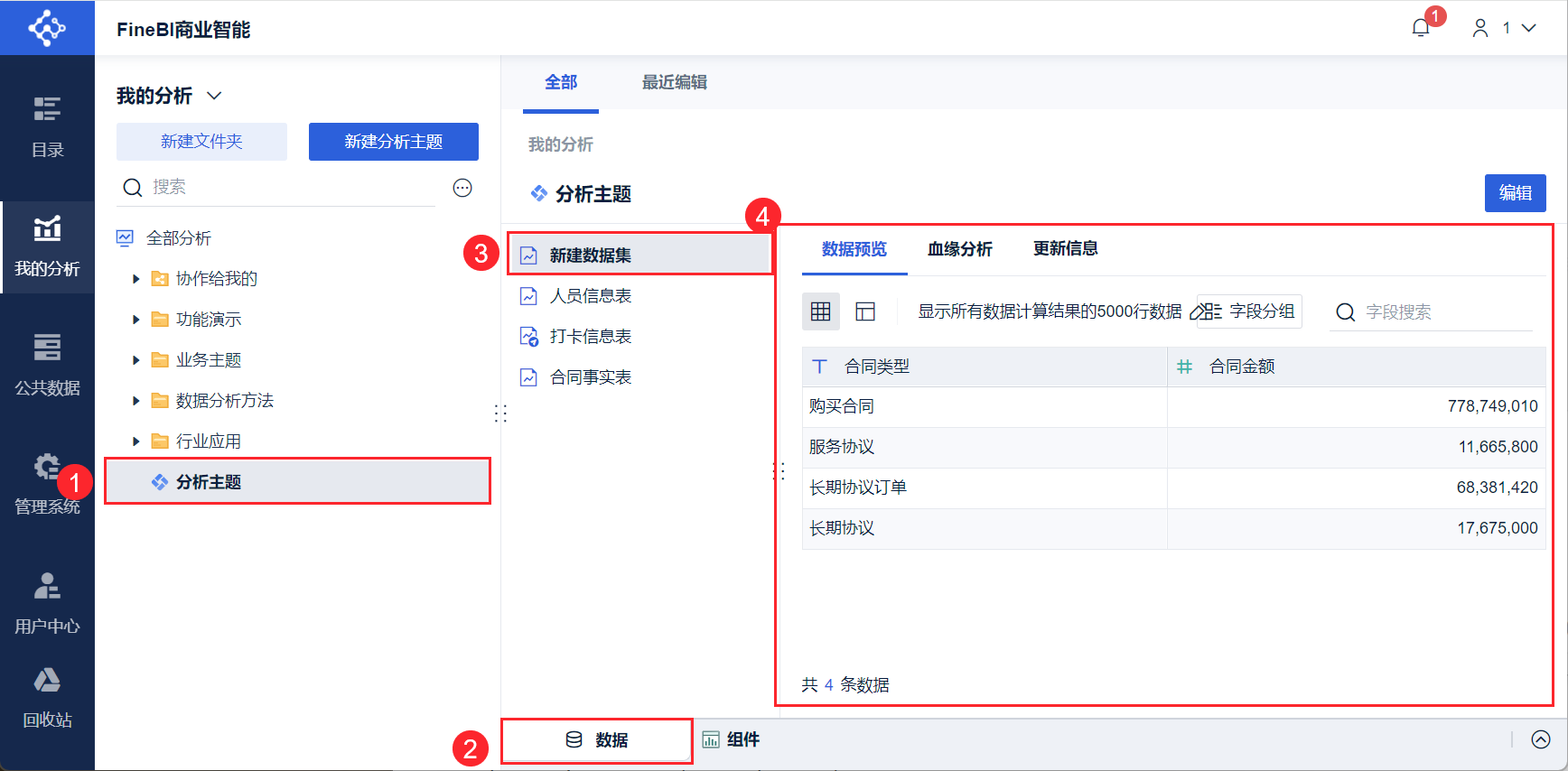Select the 合同事实表 dataset
The width and height of the screenshot is (1568, 771).
point(590,377)
